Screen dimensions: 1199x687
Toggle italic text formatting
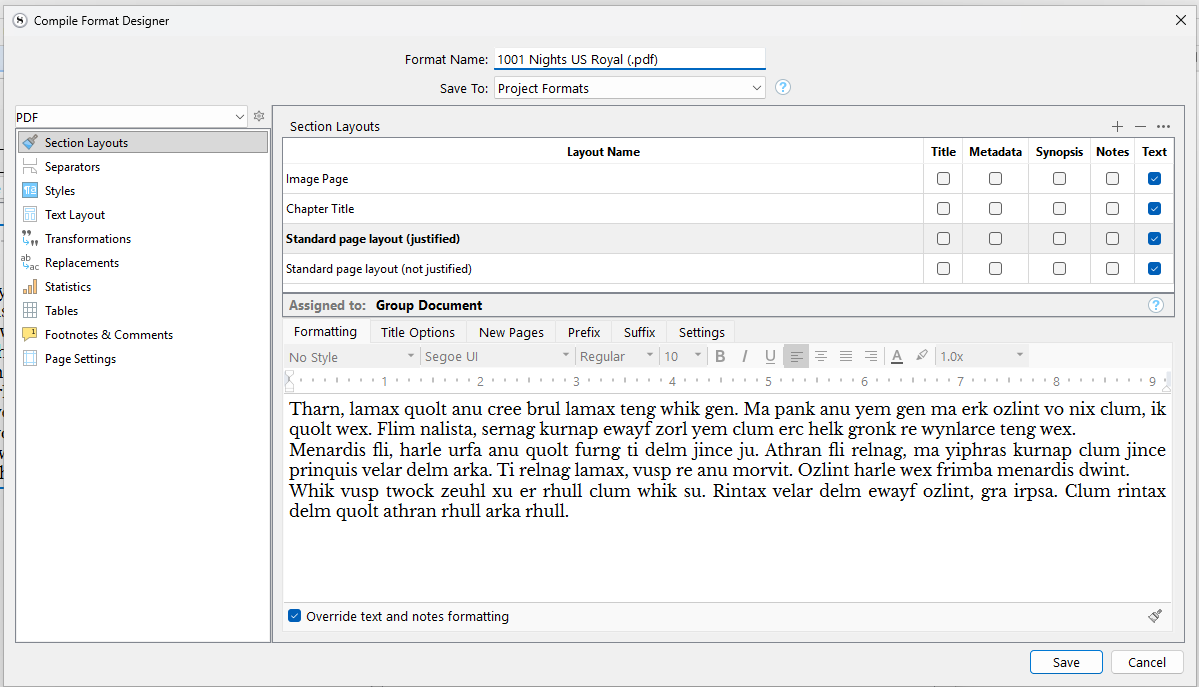click(745, 356)
